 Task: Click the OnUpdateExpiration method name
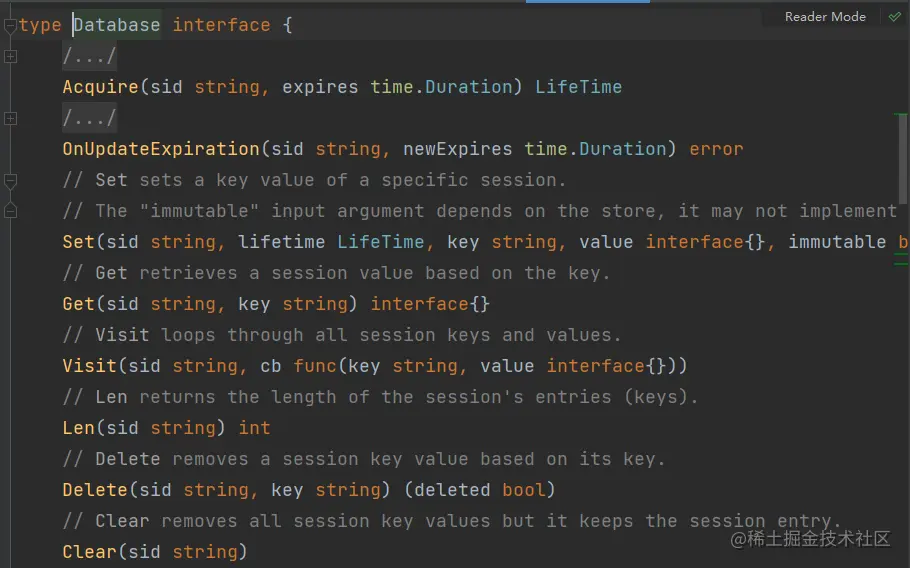coord(160,149)
